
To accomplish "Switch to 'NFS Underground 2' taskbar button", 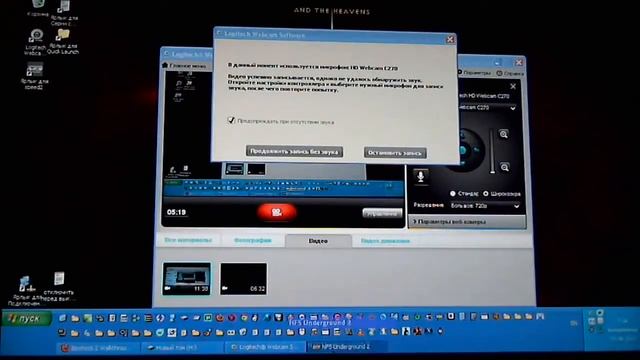I will tap(347, 347).
